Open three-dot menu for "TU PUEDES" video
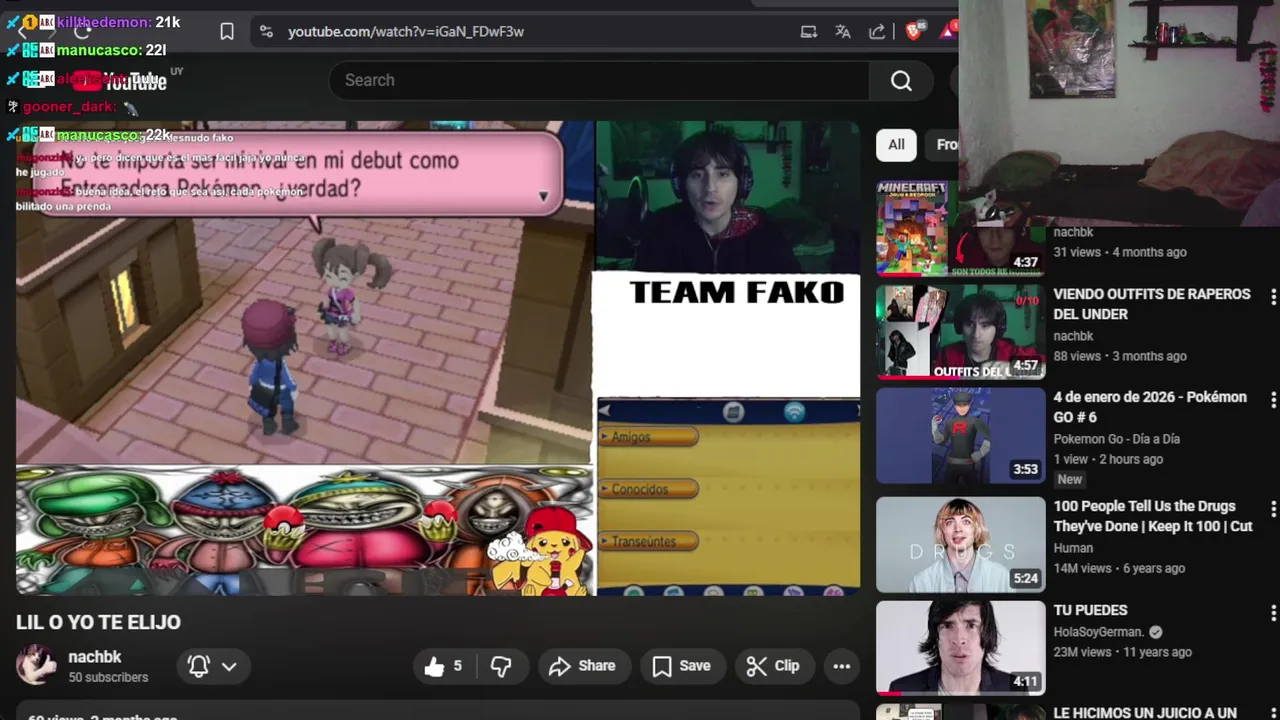The height and width of the screenshot is (720, 1280). point(1273,613)
